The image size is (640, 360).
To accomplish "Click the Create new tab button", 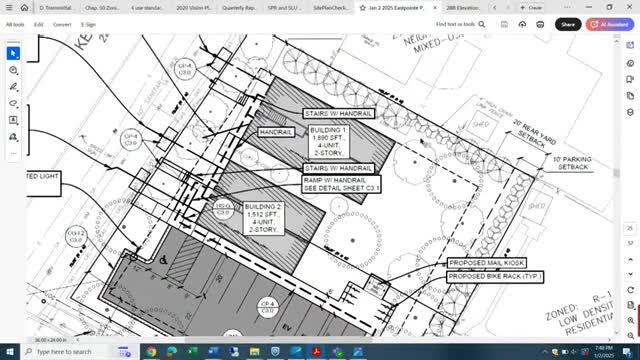I will pos(531,8).
